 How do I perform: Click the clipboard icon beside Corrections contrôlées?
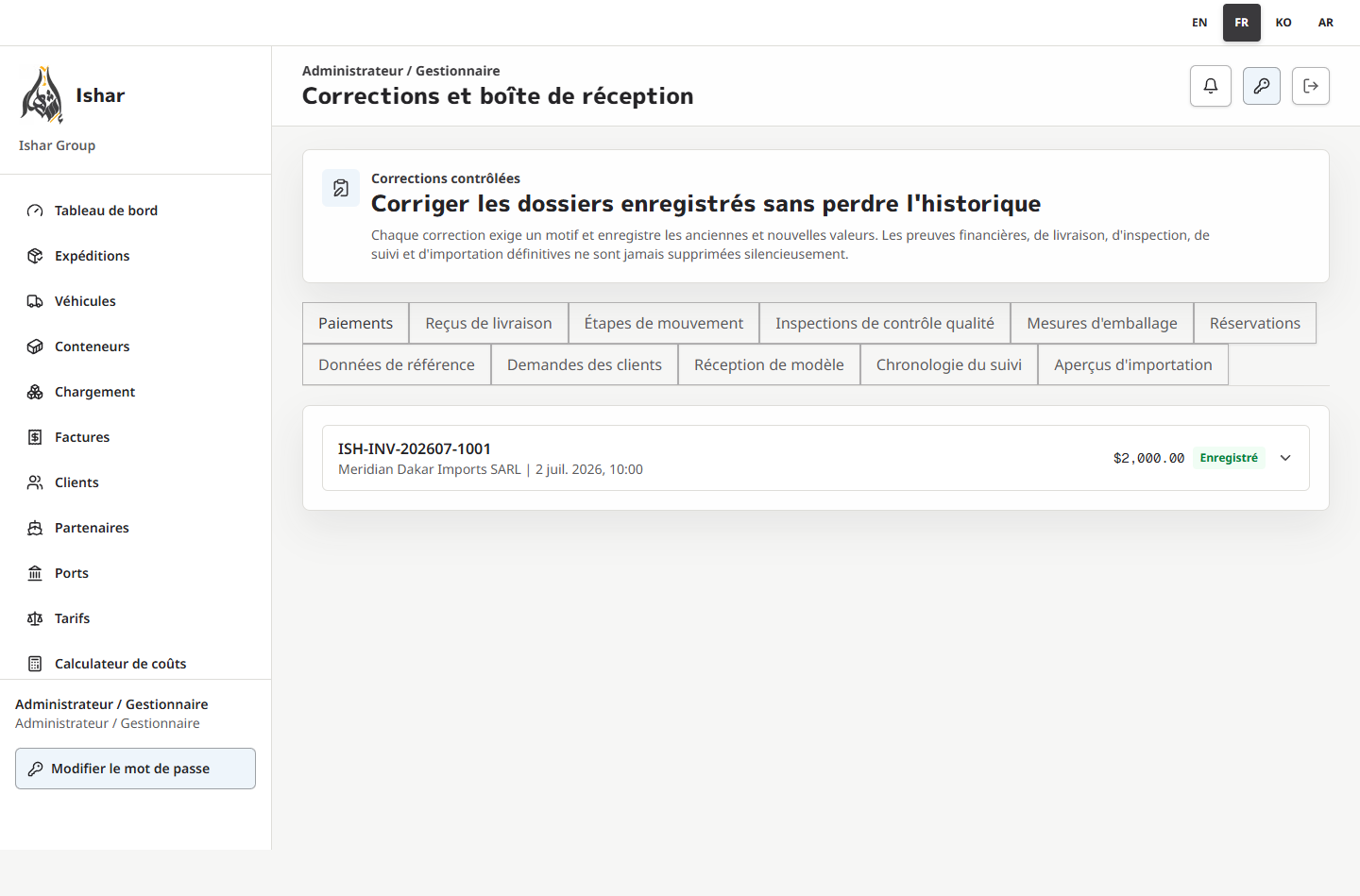pos(341,188)
